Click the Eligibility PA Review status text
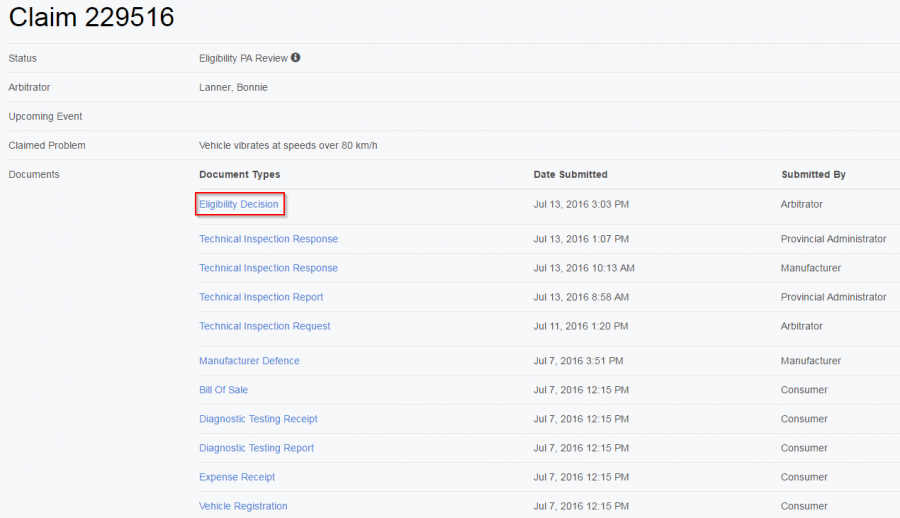The image size is (900, 518). 243,58
